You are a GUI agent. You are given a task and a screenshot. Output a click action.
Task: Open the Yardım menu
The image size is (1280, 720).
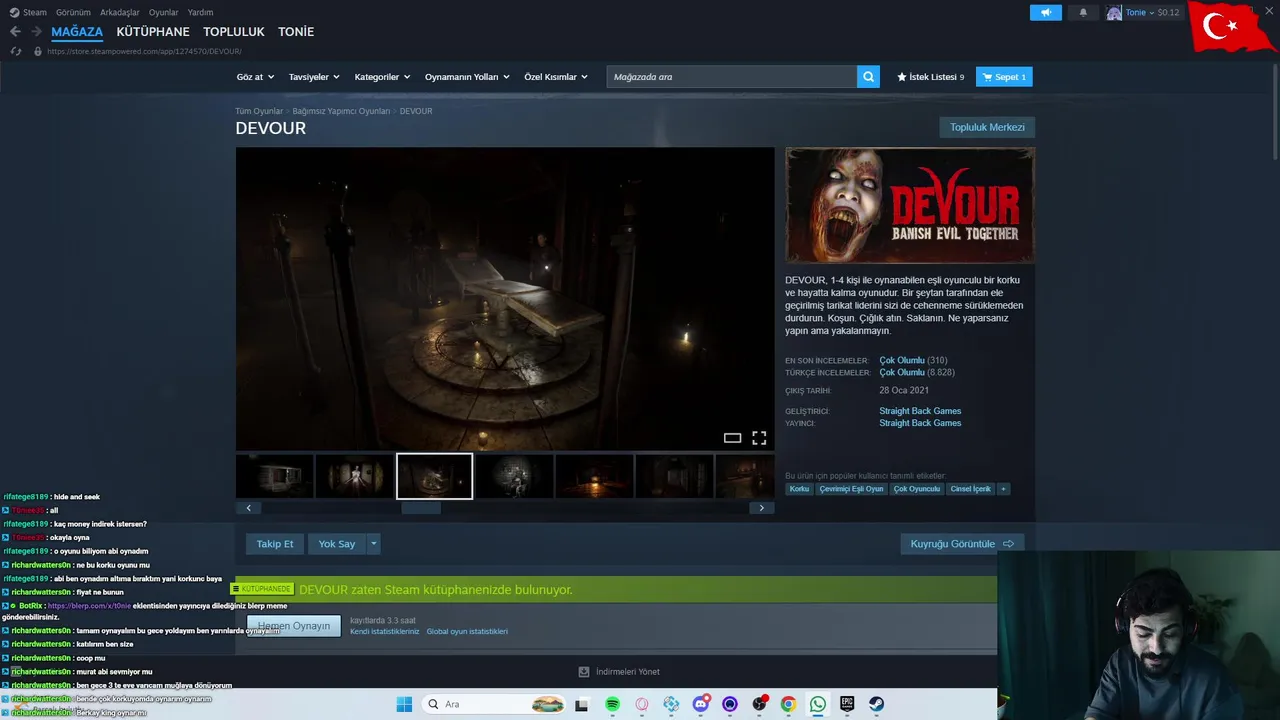(x=200, y=12)
